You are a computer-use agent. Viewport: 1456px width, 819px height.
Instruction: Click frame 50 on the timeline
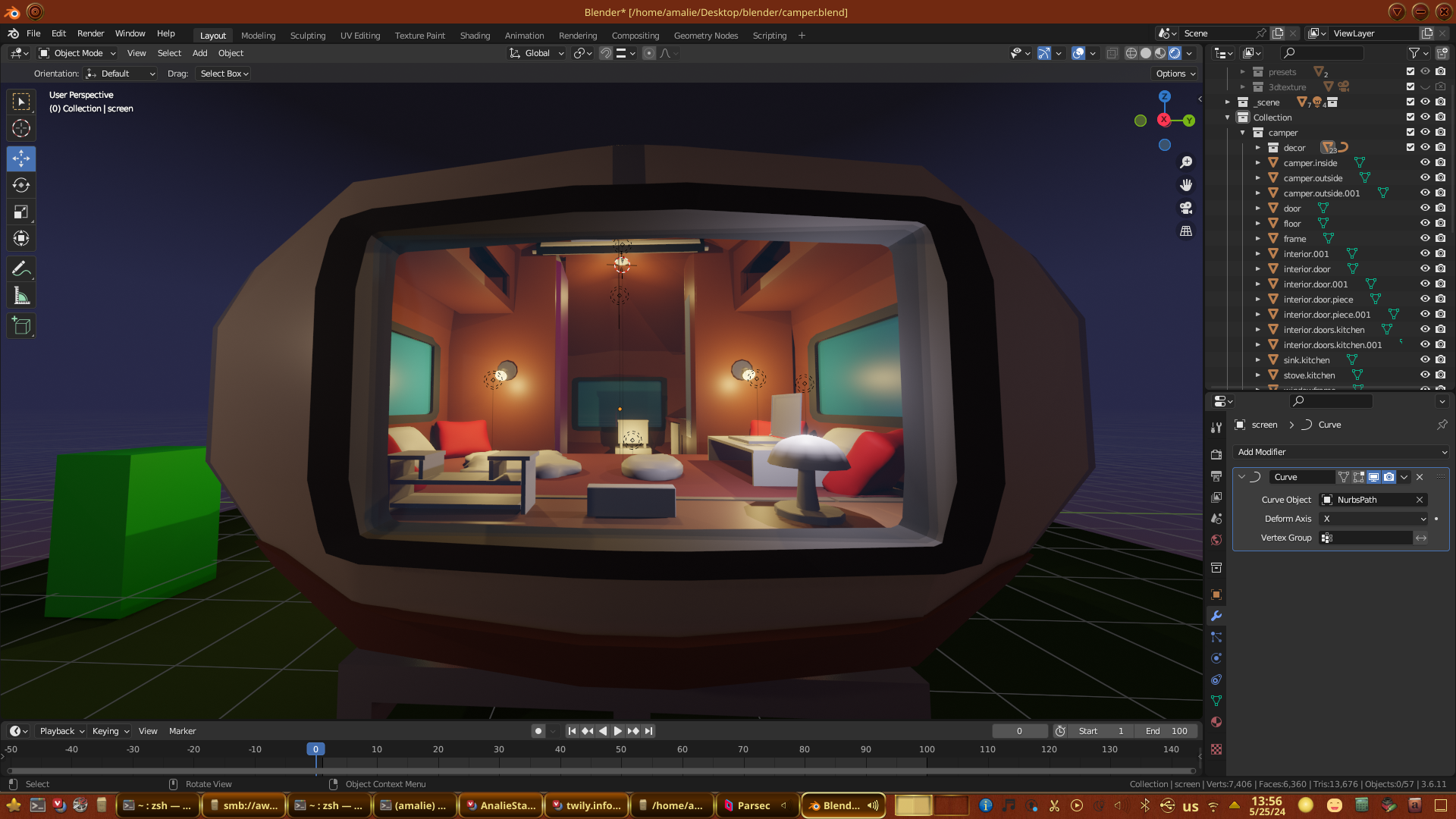(x=621, y=749)
